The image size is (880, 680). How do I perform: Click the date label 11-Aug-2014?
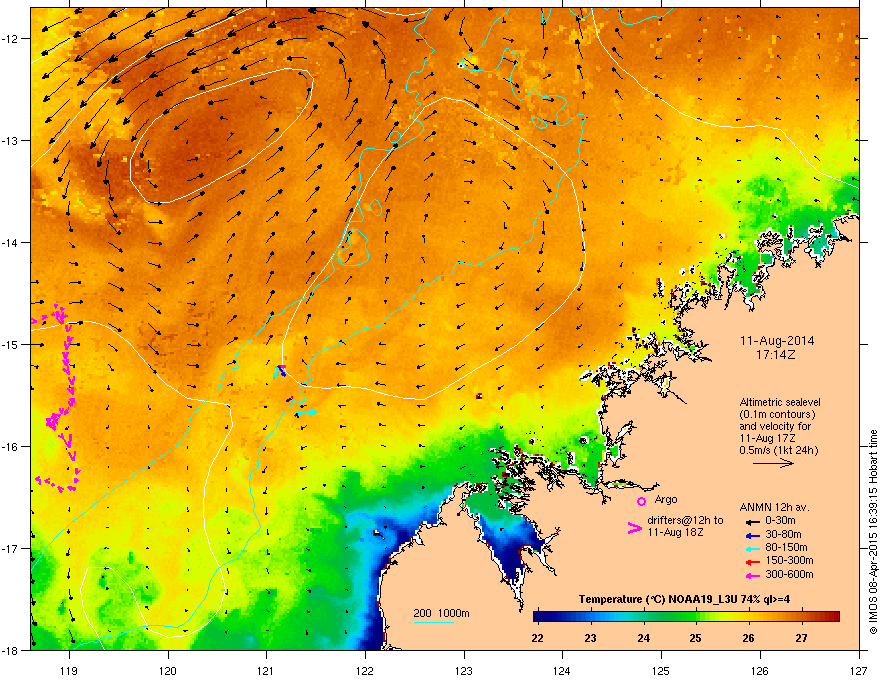(x=777, y=341)
